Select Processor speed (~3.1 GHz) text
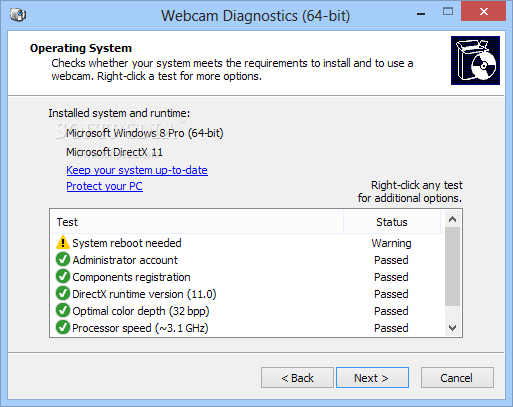513x407 pixels. pyautogui.click(x=140, y=328)
